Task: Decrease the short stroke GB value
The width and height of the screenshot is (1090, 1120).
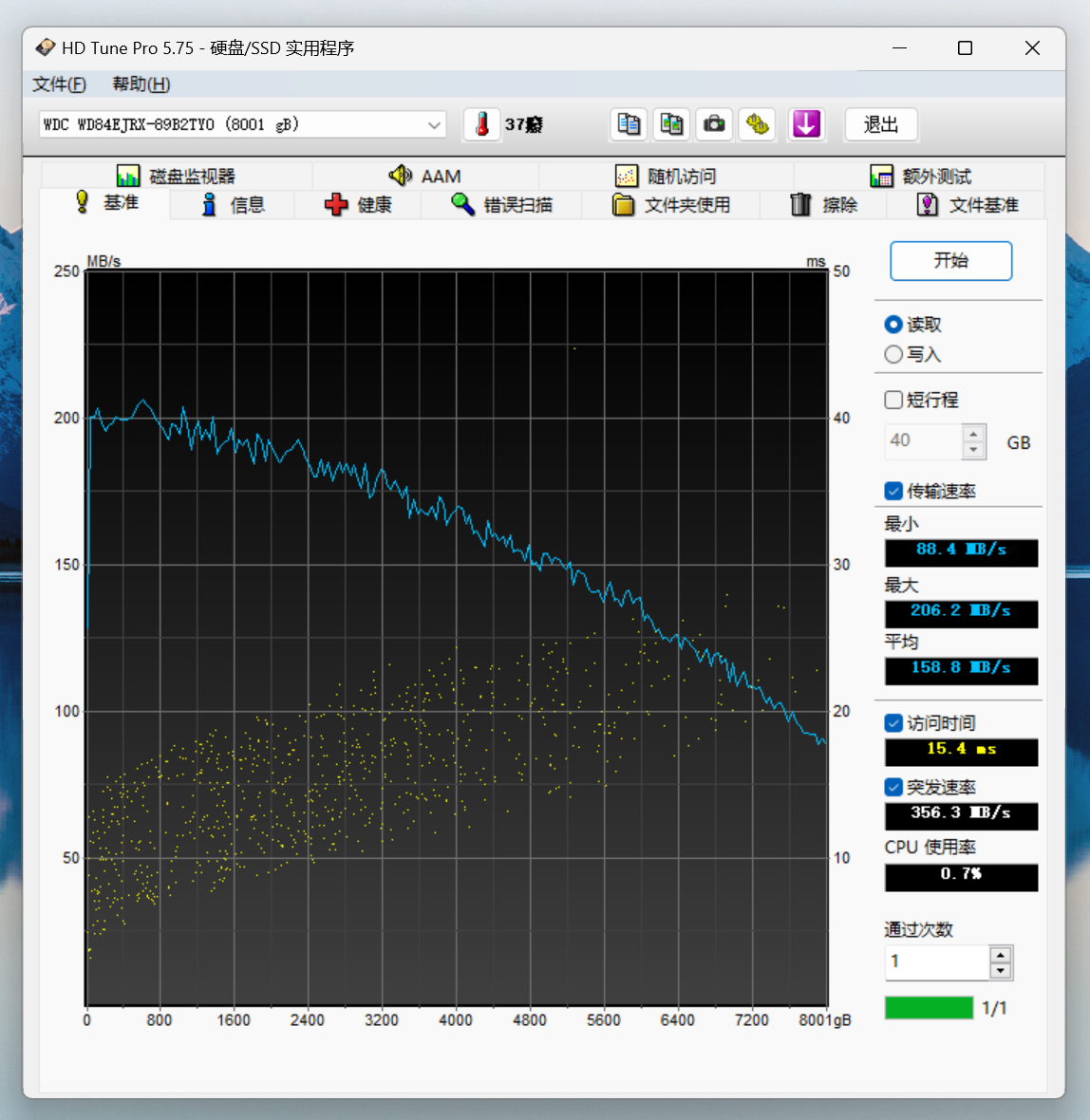Action: pos(973,450)
